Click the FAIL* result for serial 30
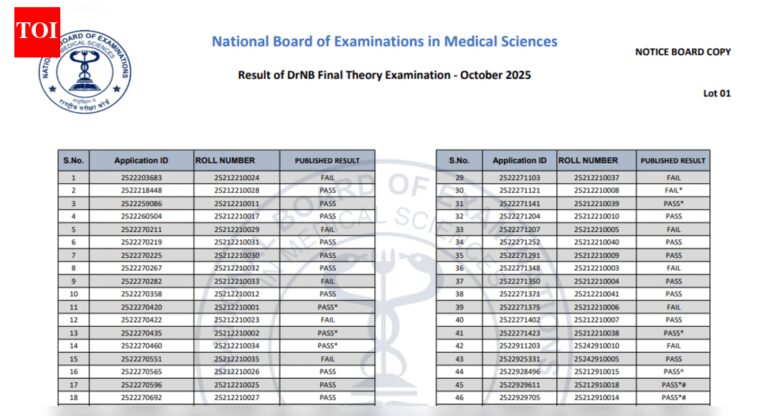This screenshot has width=768, height=416. point(673,190)
